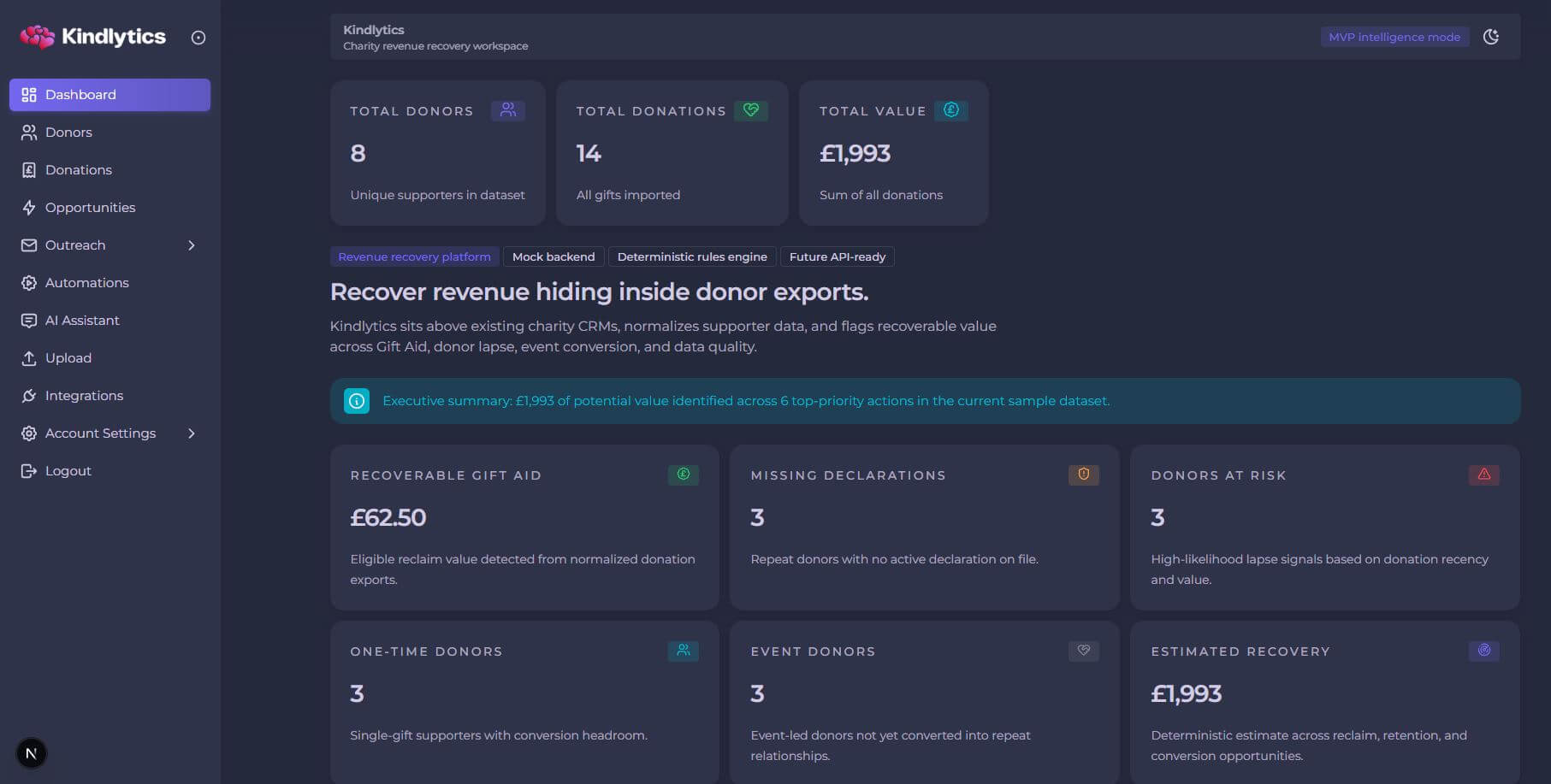Image resolution: width=1551 pixels, height=784 pixels.
Task: Select the Upload menu entry
Action: coord(110,358)
